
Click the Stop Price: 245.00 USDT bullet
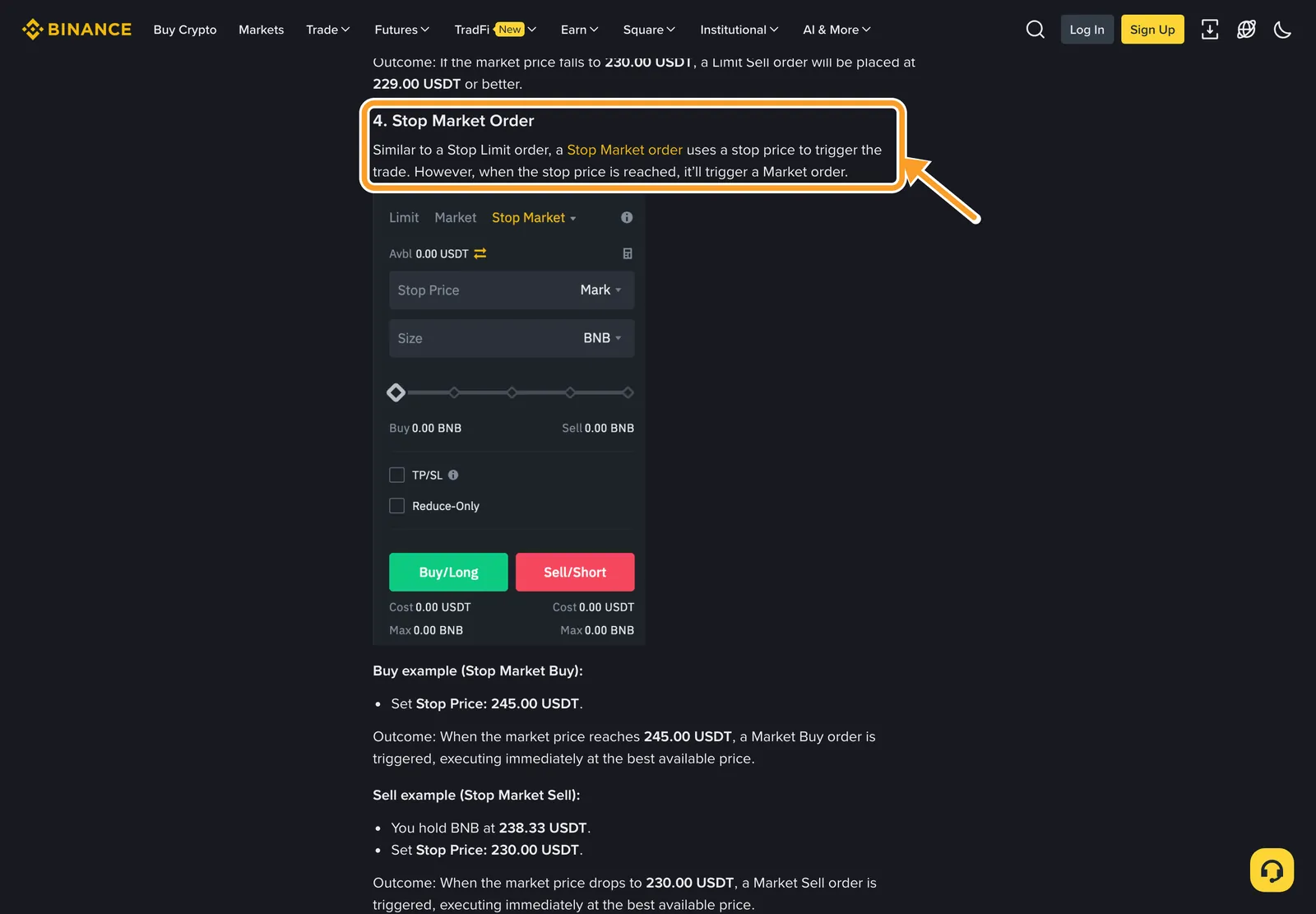[x=487, y=703]
